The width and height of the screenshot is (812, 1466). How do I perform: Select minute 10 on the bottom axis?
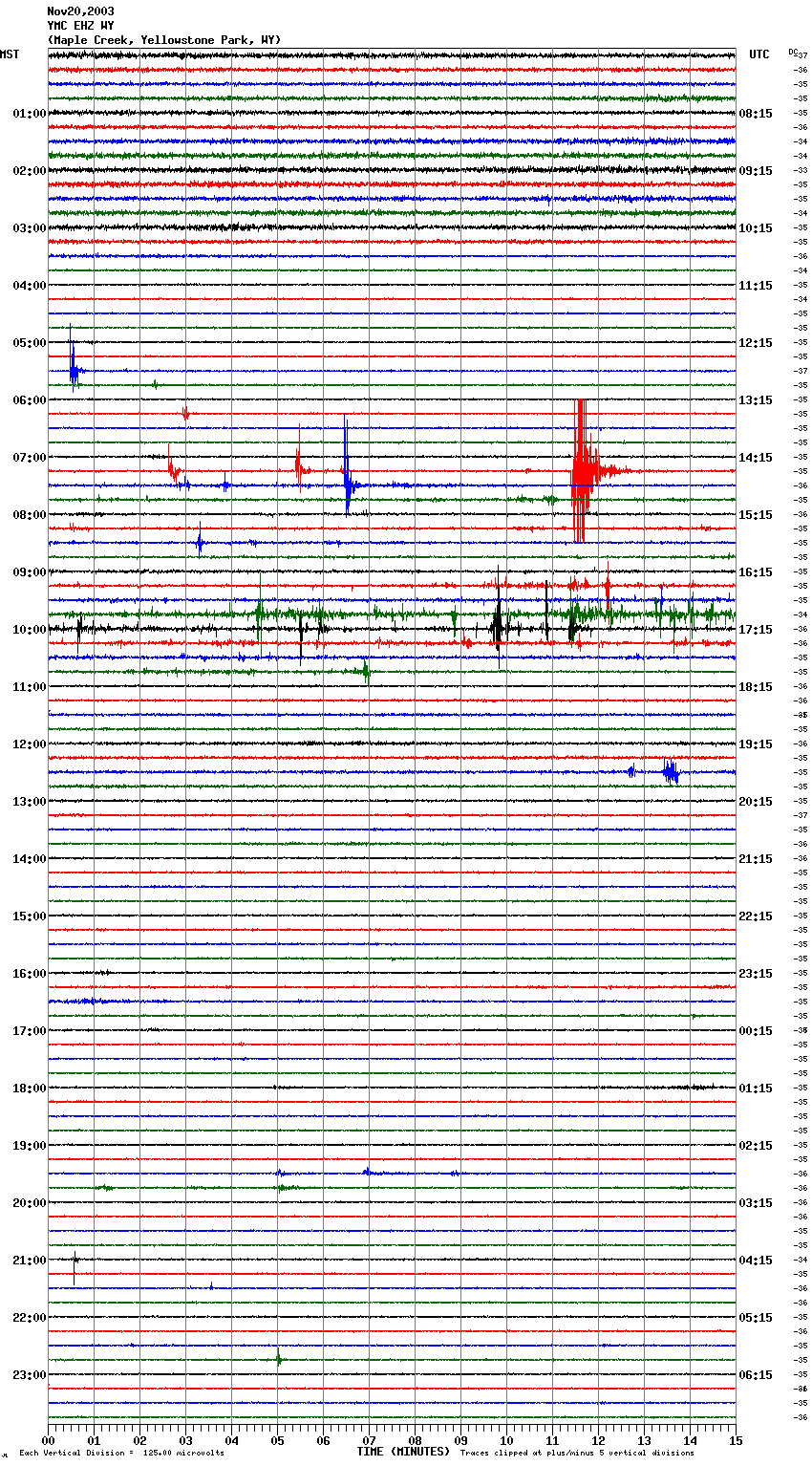click(x=506, y=1440)
